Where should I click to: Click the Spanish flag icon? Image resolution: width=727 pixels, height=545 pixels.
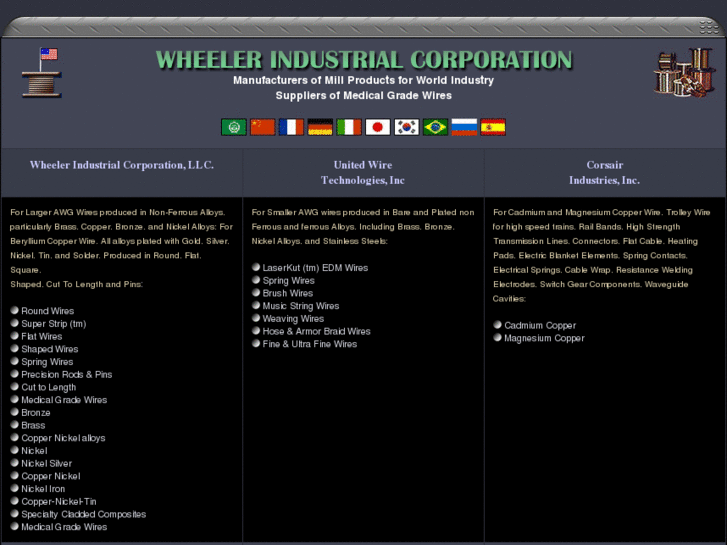tap(493, 127)
